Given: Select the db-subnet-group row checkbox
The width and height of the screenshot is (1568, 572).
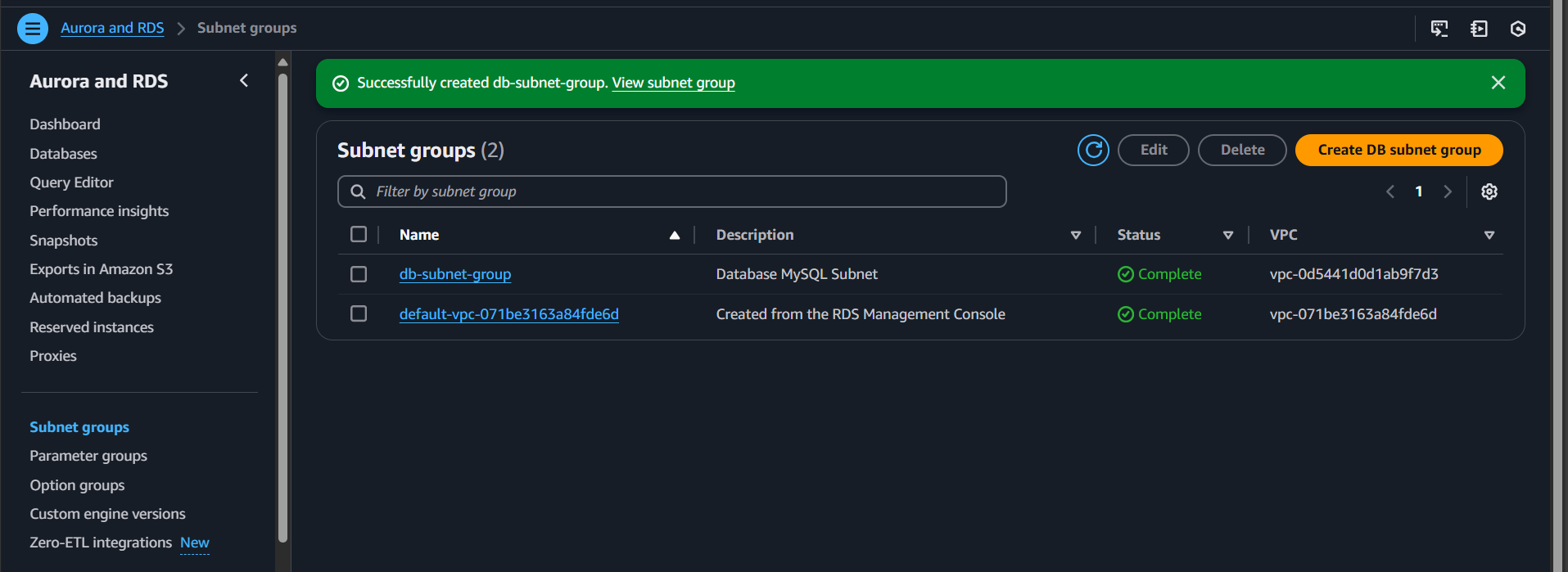Looking at the screenshot, I should coord(359,274).
